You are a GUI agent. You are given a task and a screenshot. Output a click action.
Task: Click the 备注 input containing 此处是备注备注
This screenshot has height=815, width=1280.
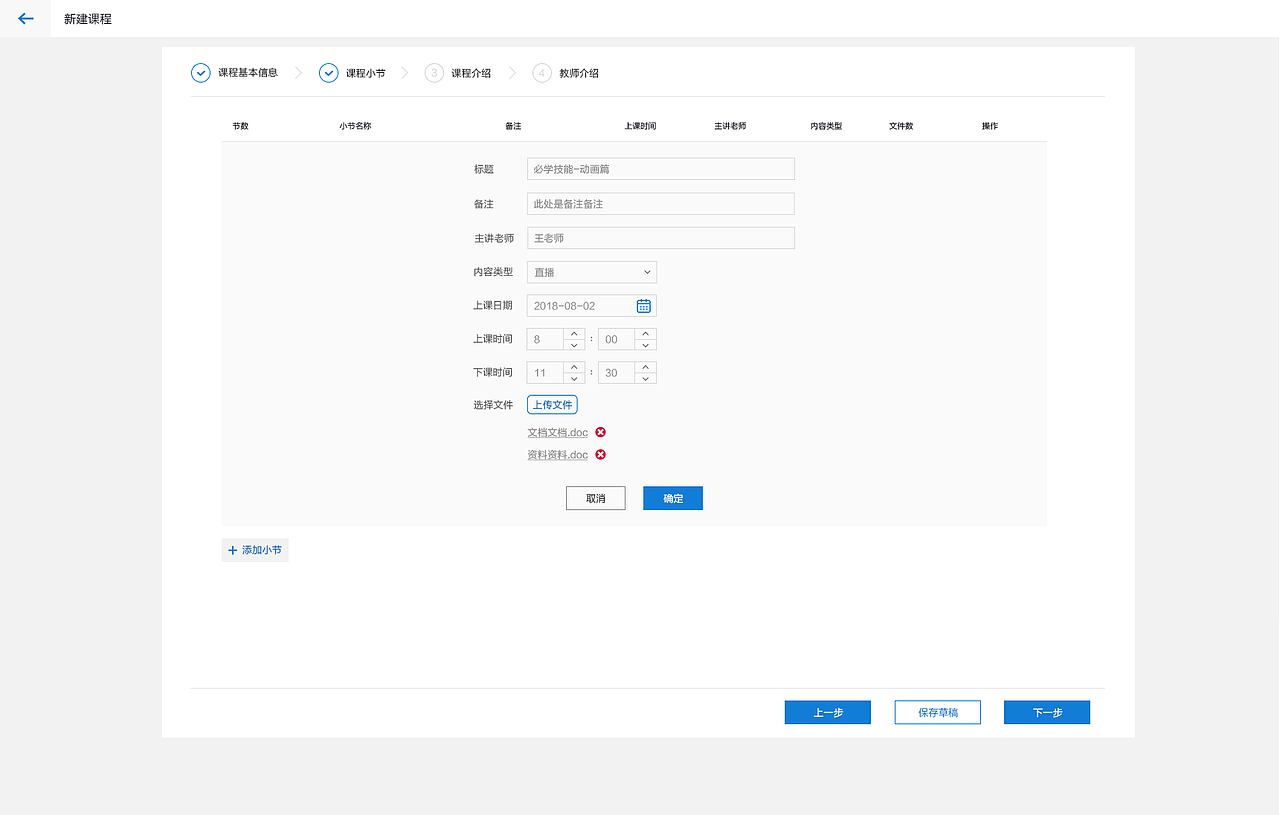[x=661, y=204]
